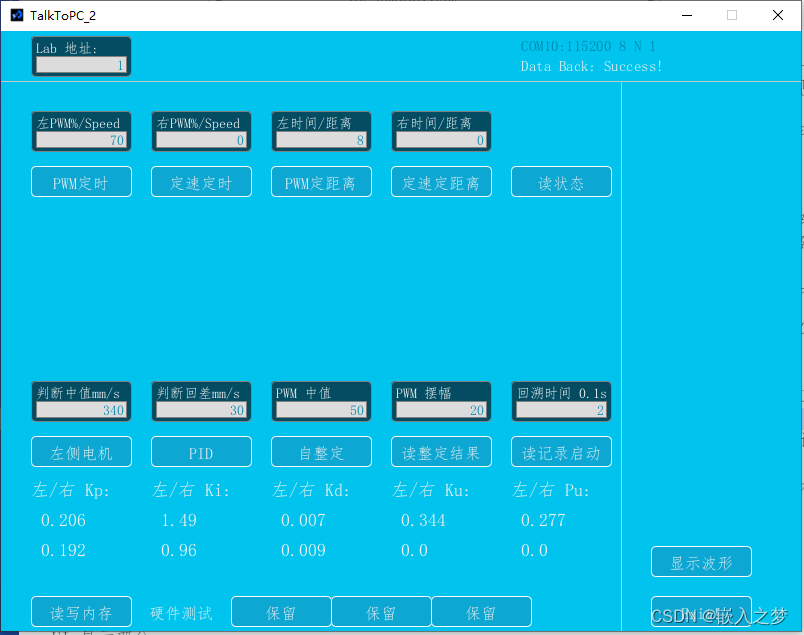Click the left Kp value 0.206
The height and width of the screenshot is (635, 804).
64,521
